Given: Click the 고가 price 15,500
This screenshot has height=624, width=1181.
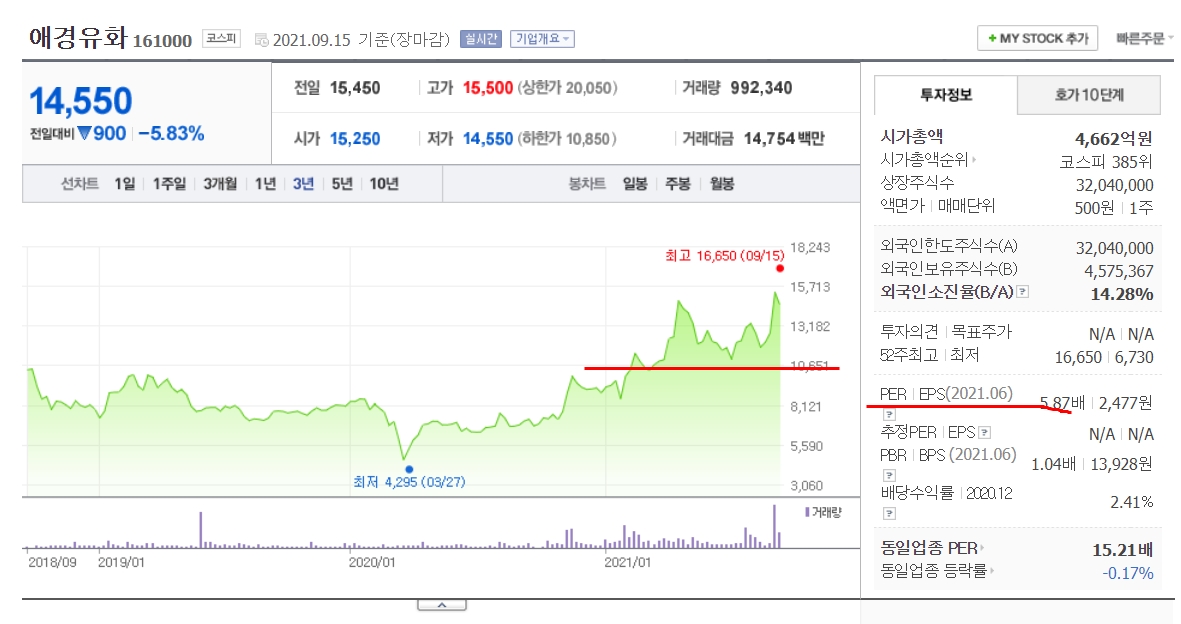Looking at the screenshot, I should pos(487,88).
